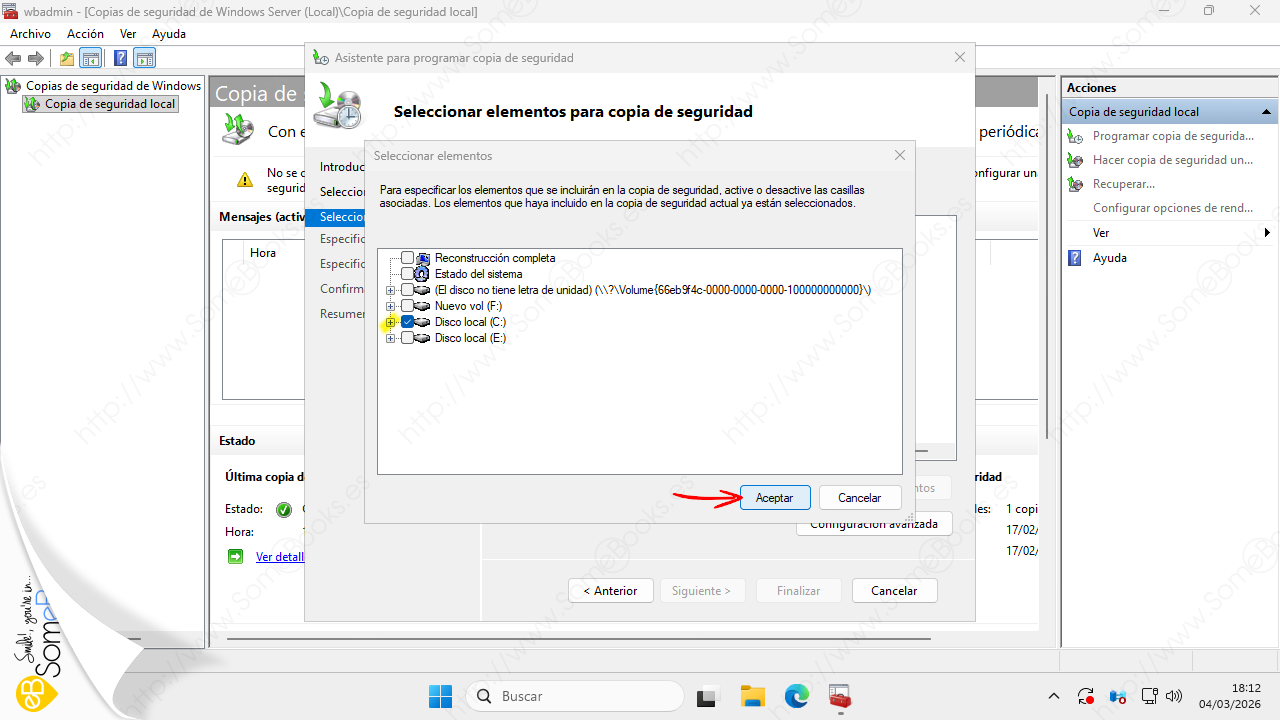1280x720 pixels.
Task: Click Cancelar in Seleccionar elementos dialog
Action: click(859, 497)
